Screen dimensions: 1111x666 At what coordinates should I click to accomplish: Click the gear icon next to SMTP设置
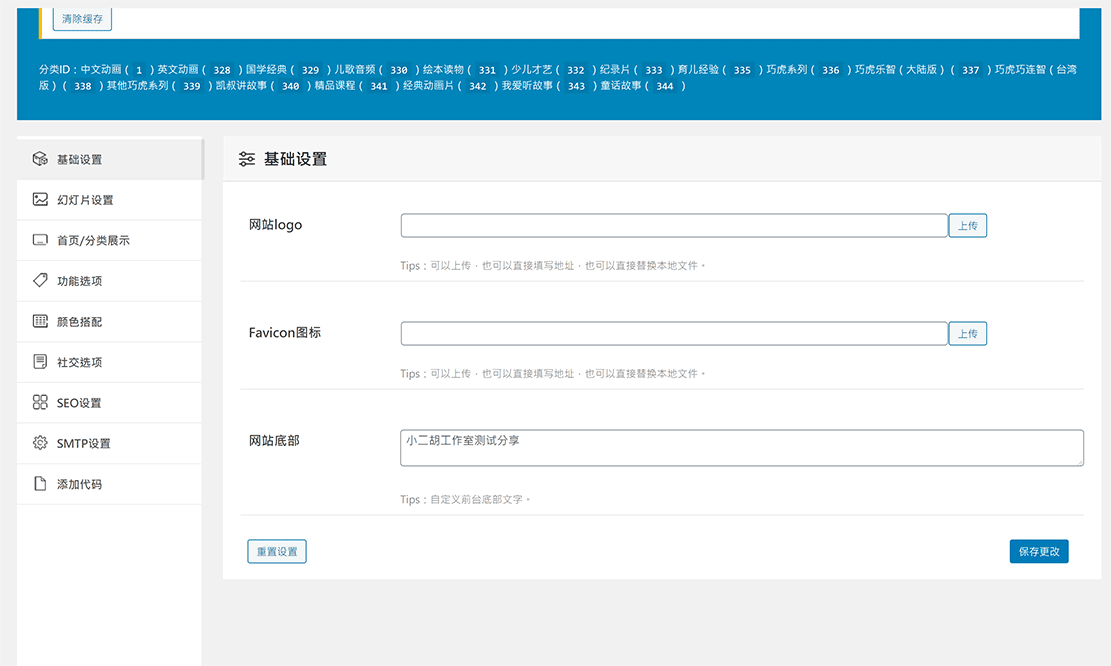point(42,443)
